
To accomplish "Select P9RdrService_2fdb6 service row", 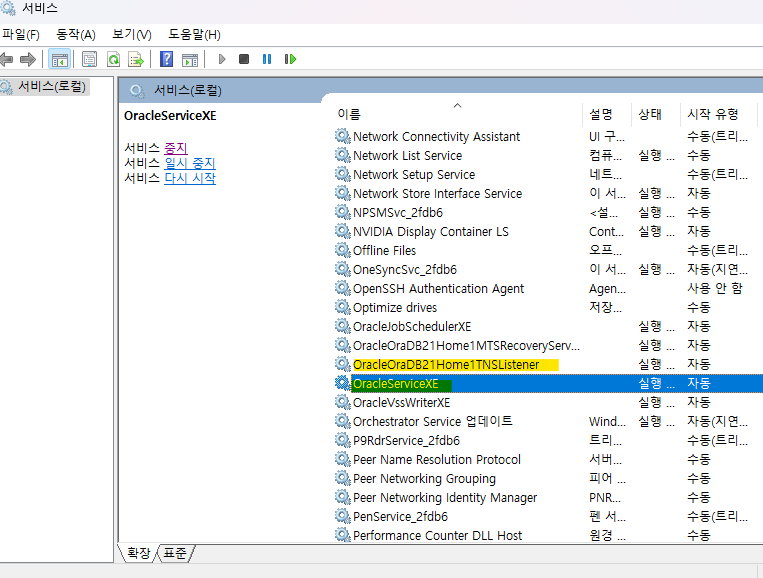I will [x=548, y=440].
